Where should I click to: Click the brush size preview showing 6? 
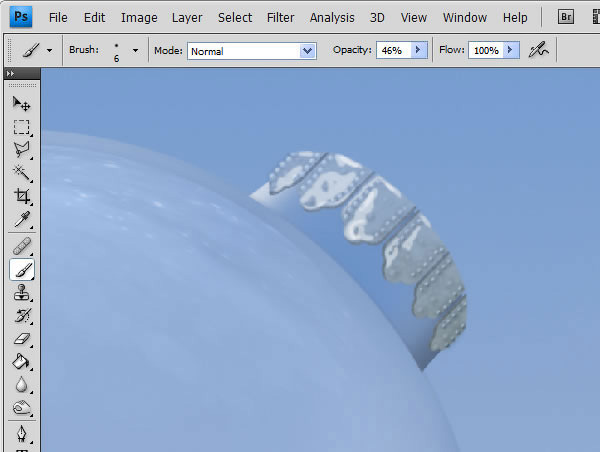116,52
